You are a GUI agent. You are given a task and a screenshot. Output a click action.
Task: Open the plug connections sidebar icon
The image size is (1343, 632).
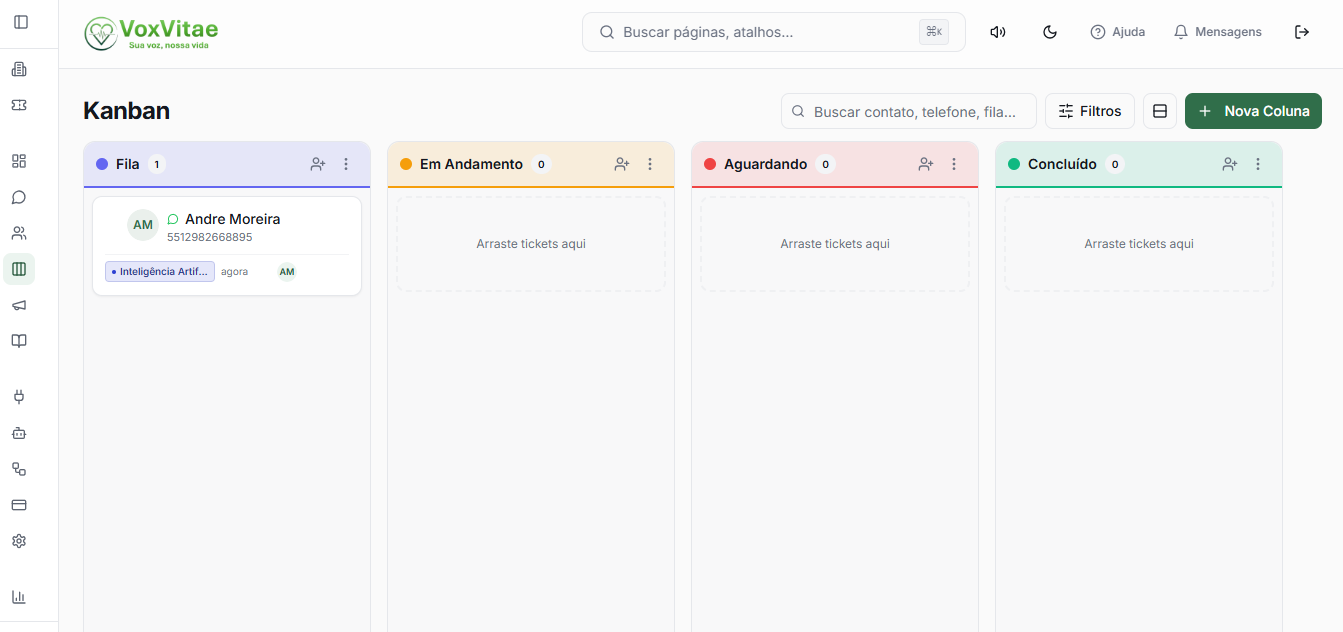click(x=19, y=397)
